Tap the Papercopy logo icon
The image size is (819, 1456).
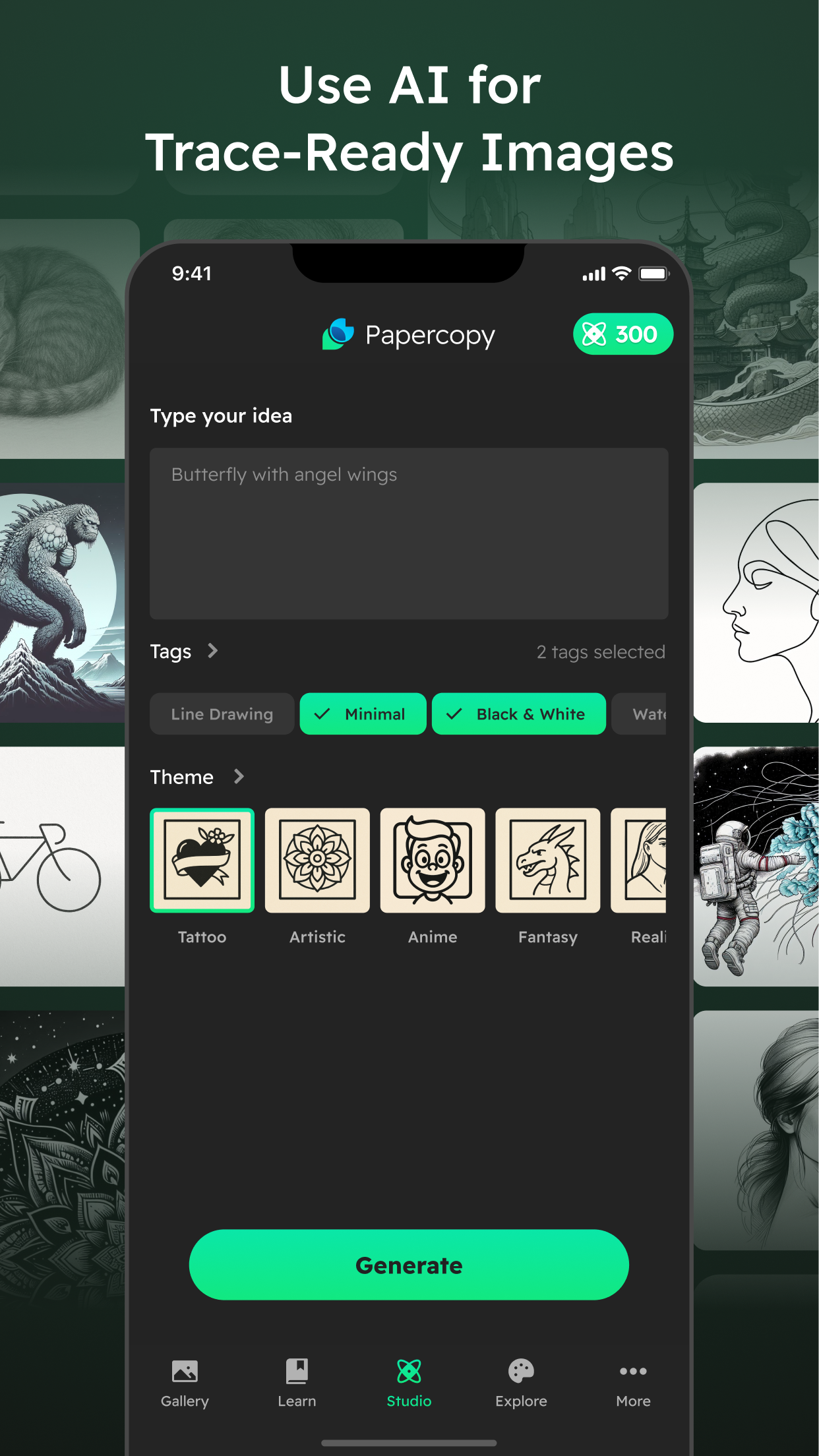(338, 334)
